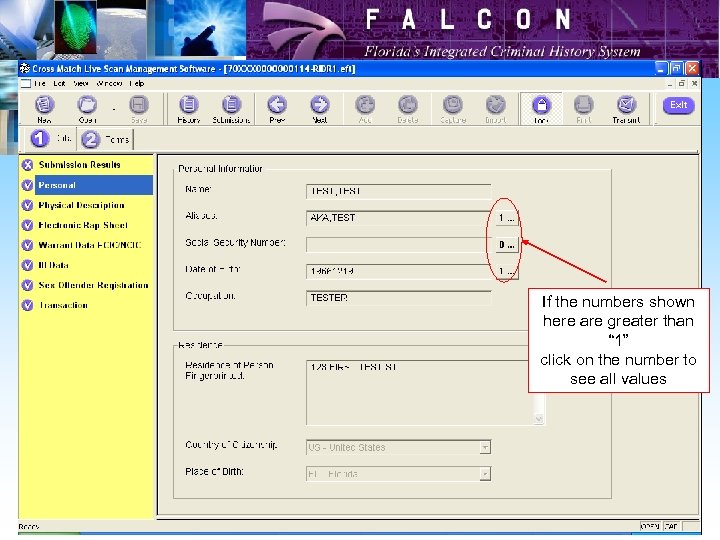Switch to step 1 Data tab
Viewport: 720px width, 540px height.
51,139
